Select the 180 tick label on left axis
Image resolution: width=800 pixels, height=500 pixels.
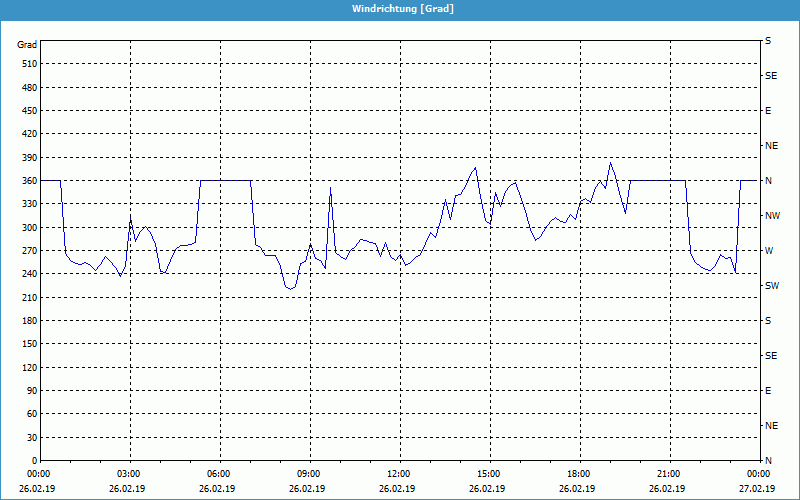click(x=27, y=321)
